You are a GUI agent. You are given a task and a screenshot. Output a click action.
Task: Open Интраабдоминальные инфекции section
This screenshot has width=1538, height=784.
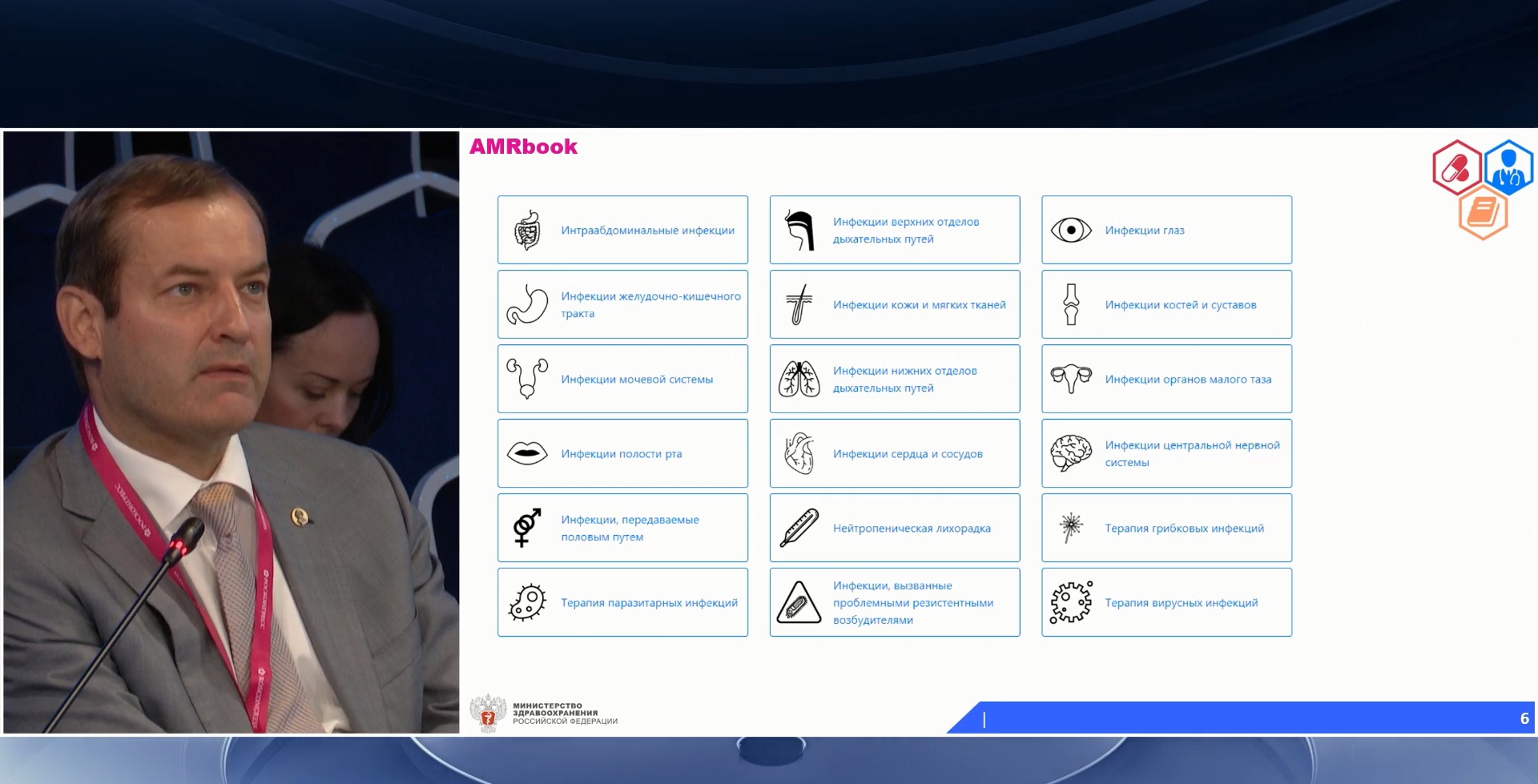pyautogui.click(x=622, y=230)
